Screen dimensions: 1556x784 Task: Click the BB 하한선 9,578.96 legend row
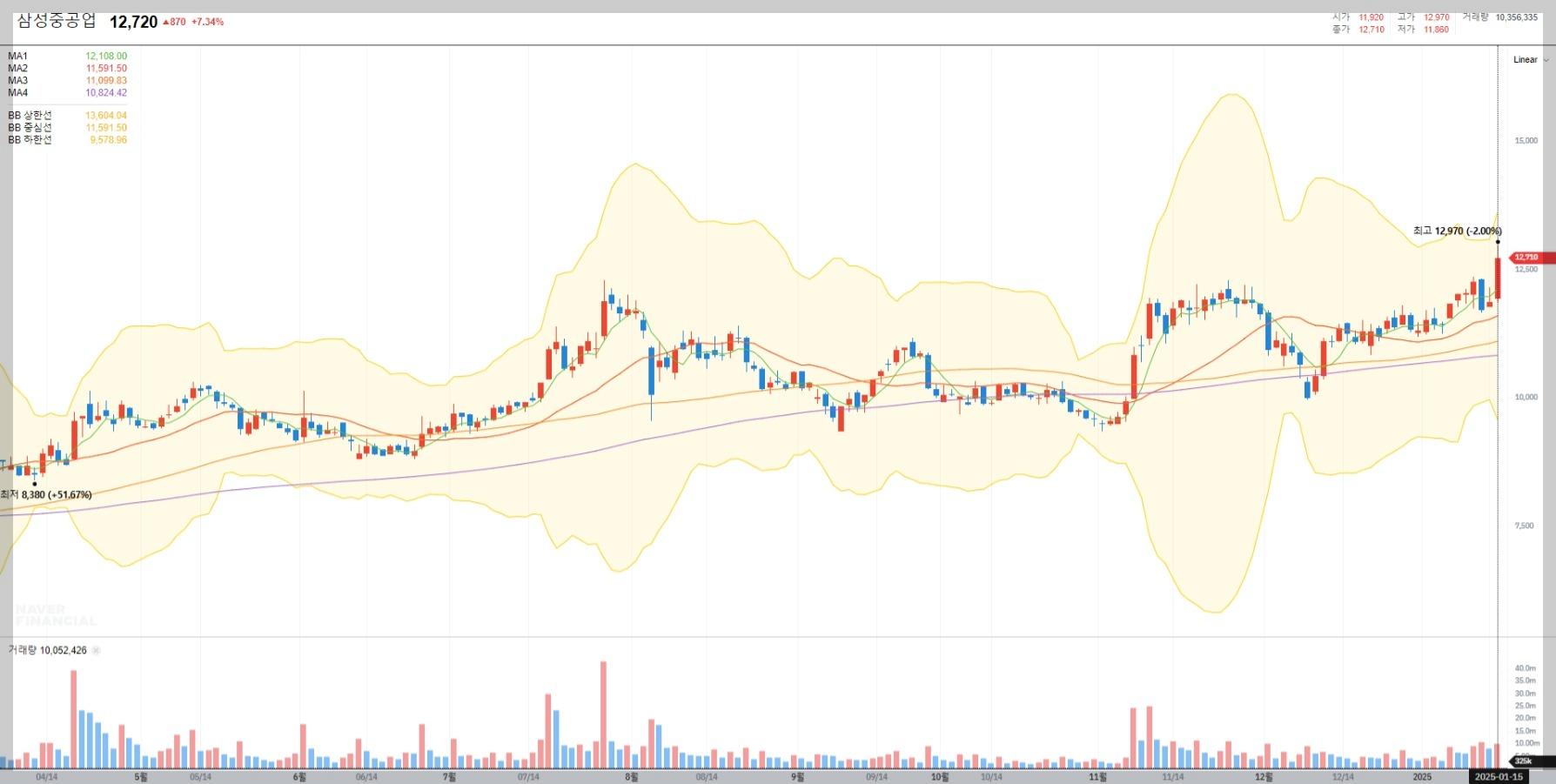pyautogui.click(x=67, y=139)
